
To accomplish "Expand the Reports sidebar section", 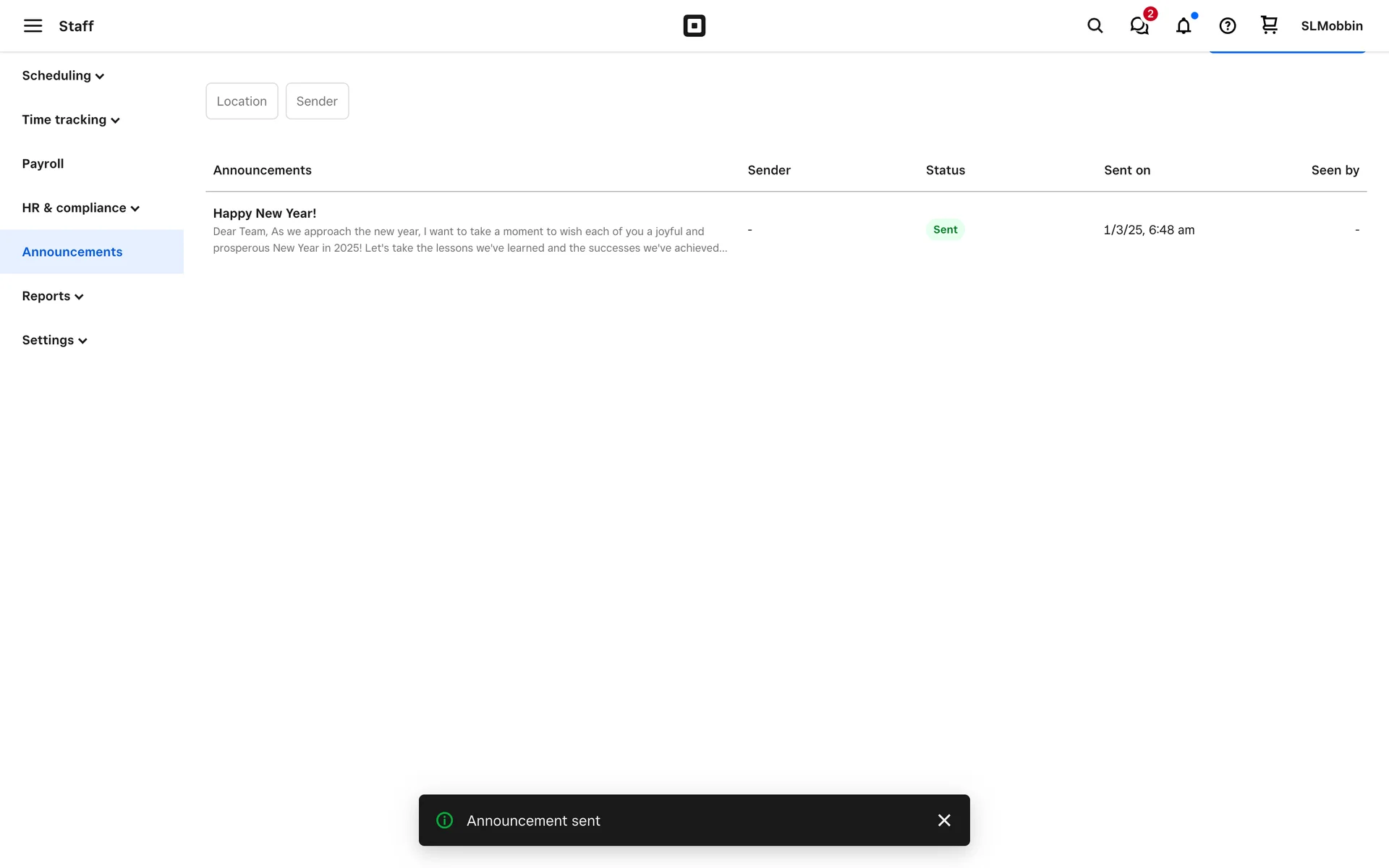I will click(x=52, y=297).
